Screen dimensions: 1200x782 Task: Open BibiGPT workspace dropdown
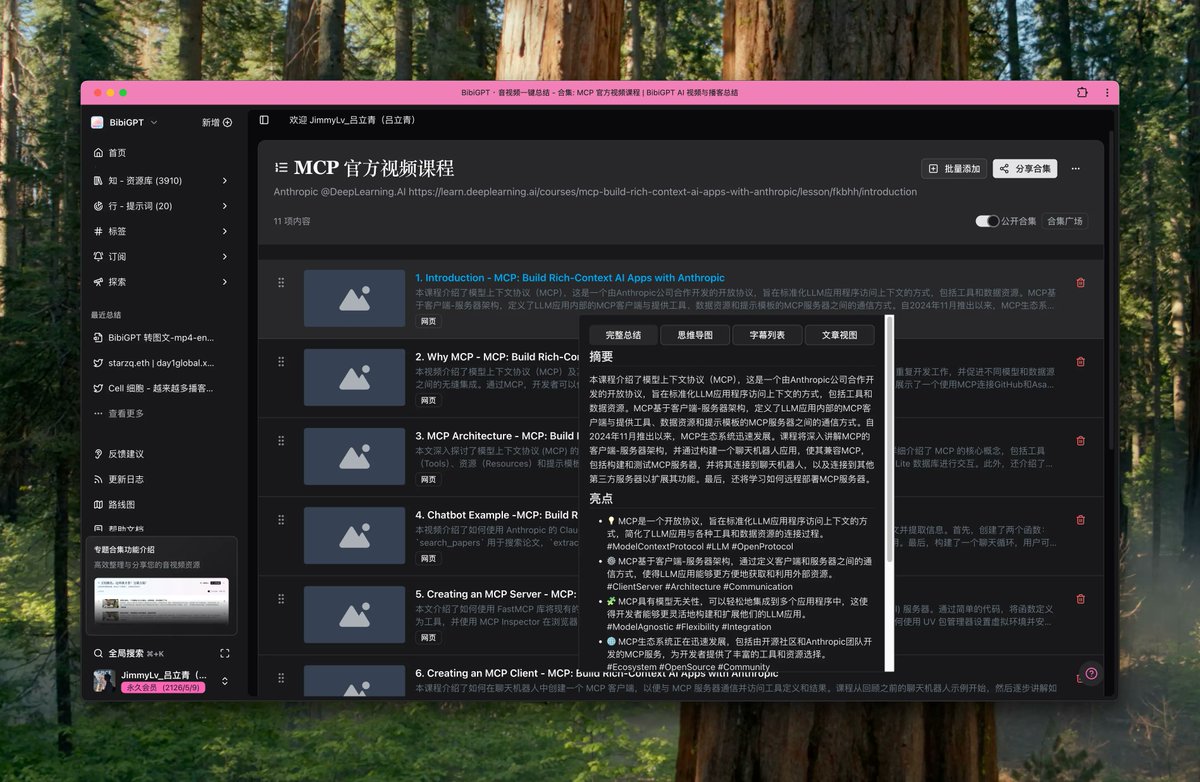(x=125, y=122)
